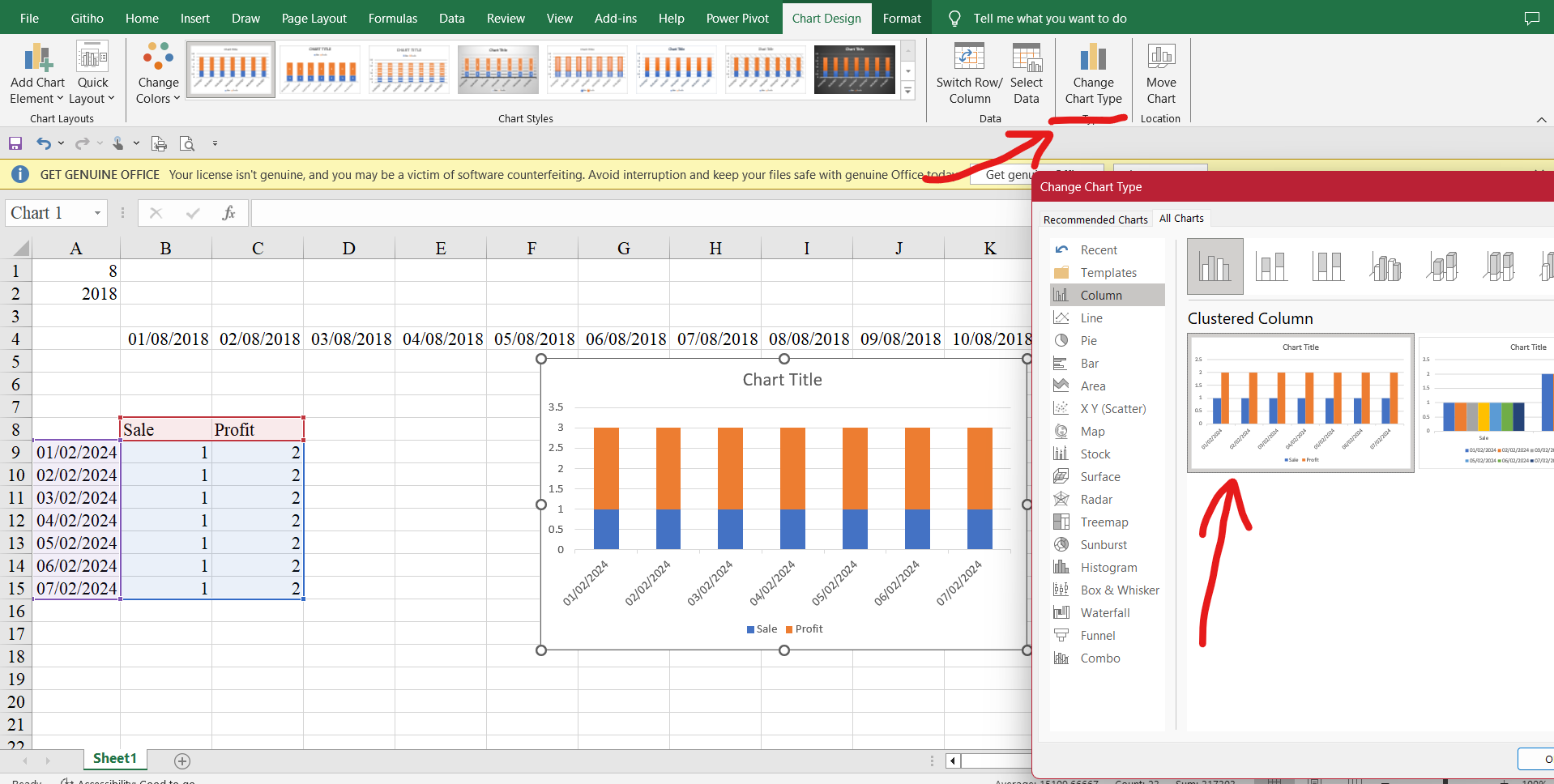Expand the Name Box dropdown arrow
Viewport: 1554px width, 784px height.
click(x=97, y=213)
